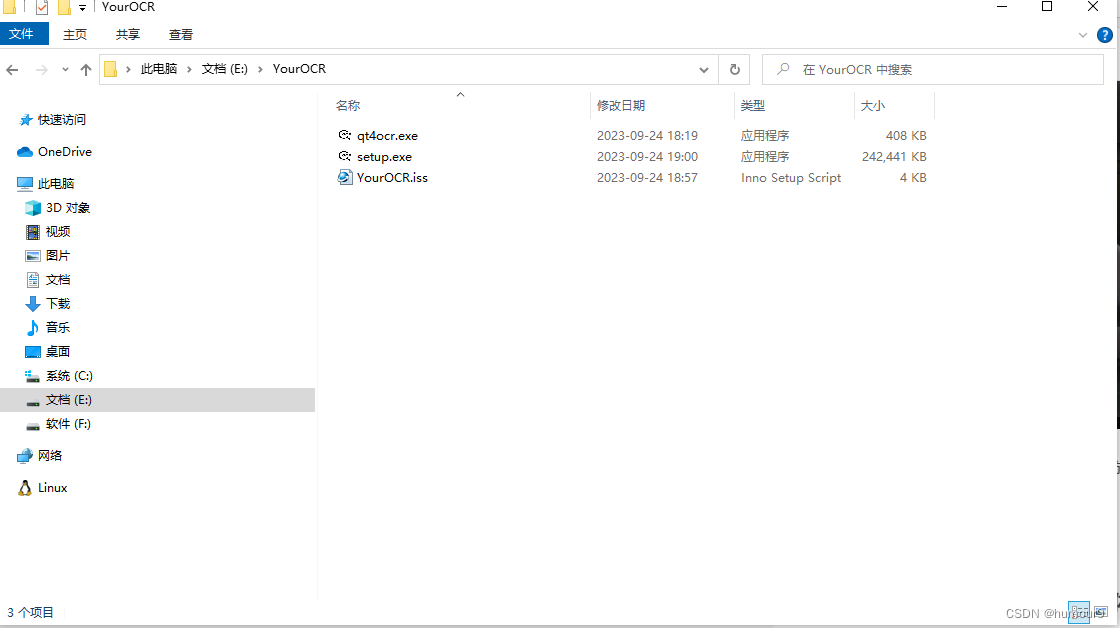Image resolution: width=1120 pixels, height=628 pixels.
Task: Switch to the 查看 ribbon tab
Action: tap(180, 34)
